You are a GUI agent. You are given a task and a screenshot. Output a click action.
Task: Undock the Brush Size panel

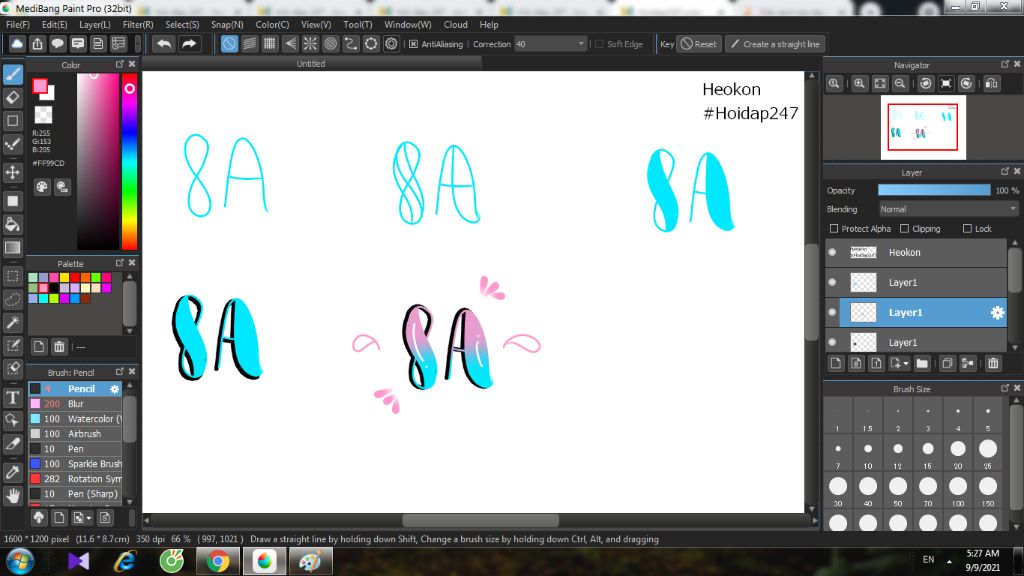[x=1004, y=388]
